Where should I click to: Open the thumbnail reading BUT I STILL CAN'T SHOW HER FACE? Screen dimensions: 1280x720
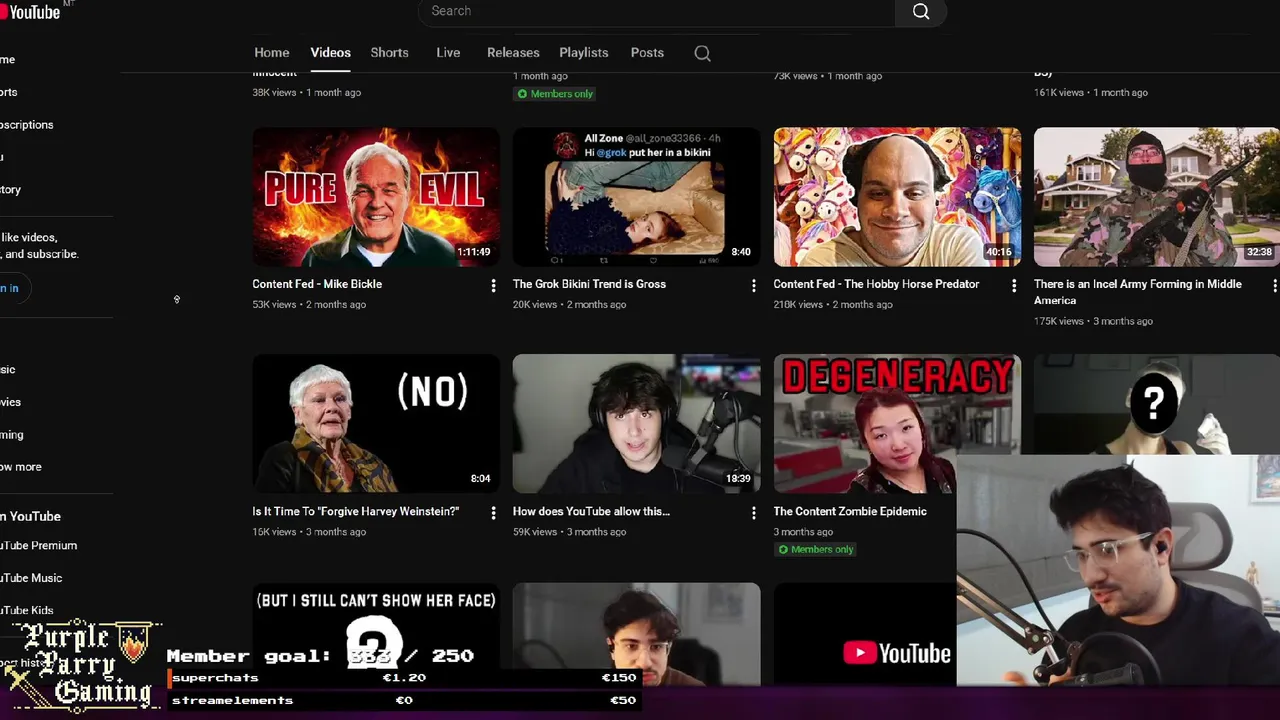pos(376,633)
